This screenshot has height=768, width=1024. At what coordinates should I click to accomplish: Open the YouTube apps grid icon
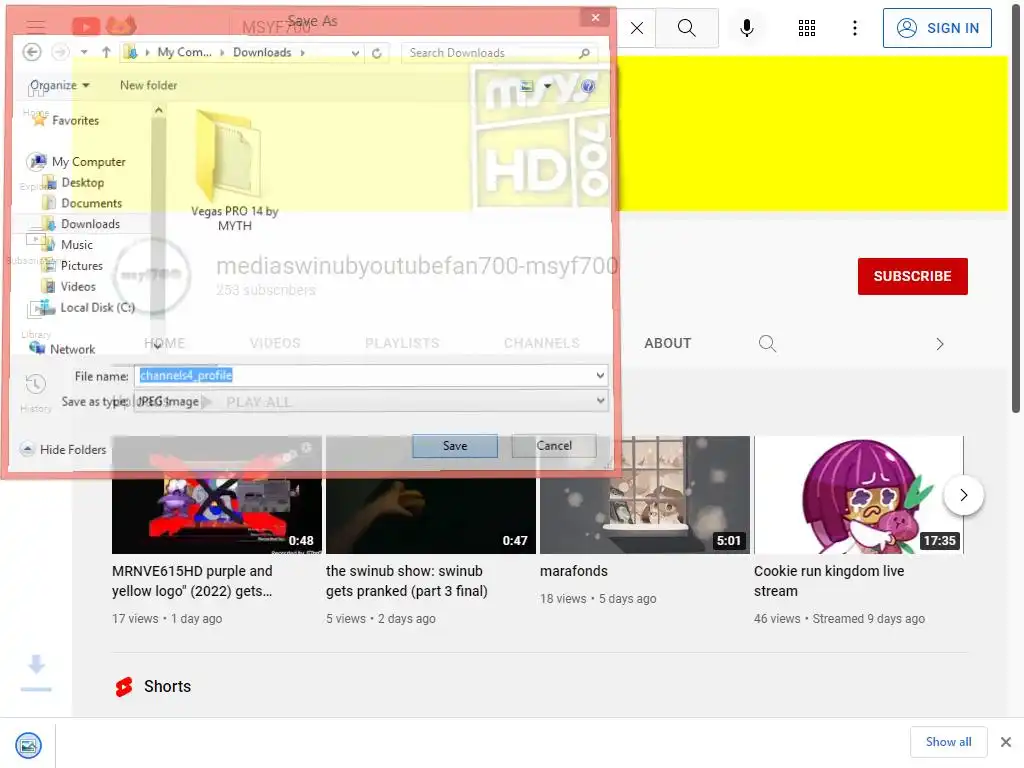807,28
